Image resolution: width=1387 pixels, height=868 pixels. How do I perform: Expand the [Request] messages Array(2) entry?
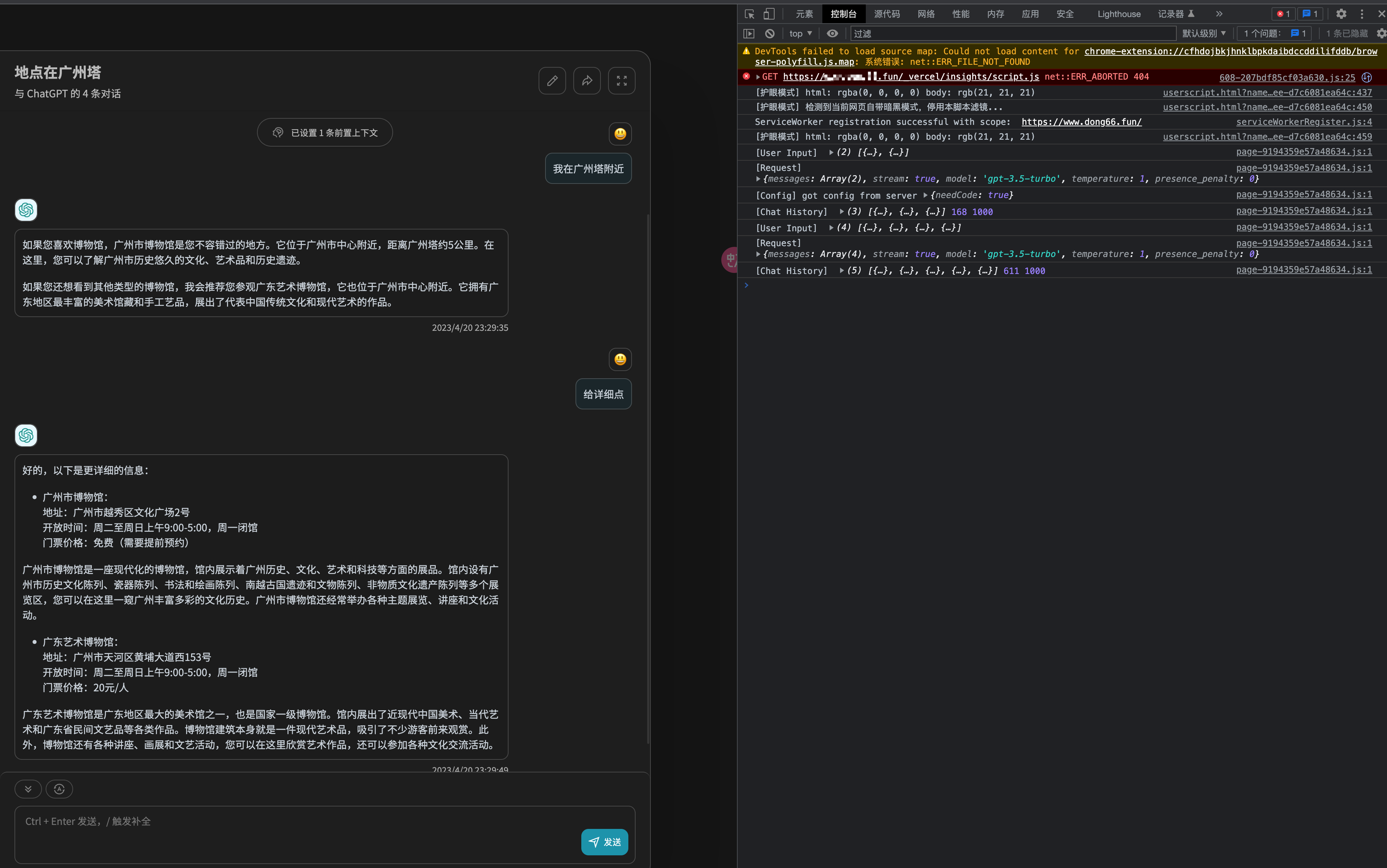[758, 178]
